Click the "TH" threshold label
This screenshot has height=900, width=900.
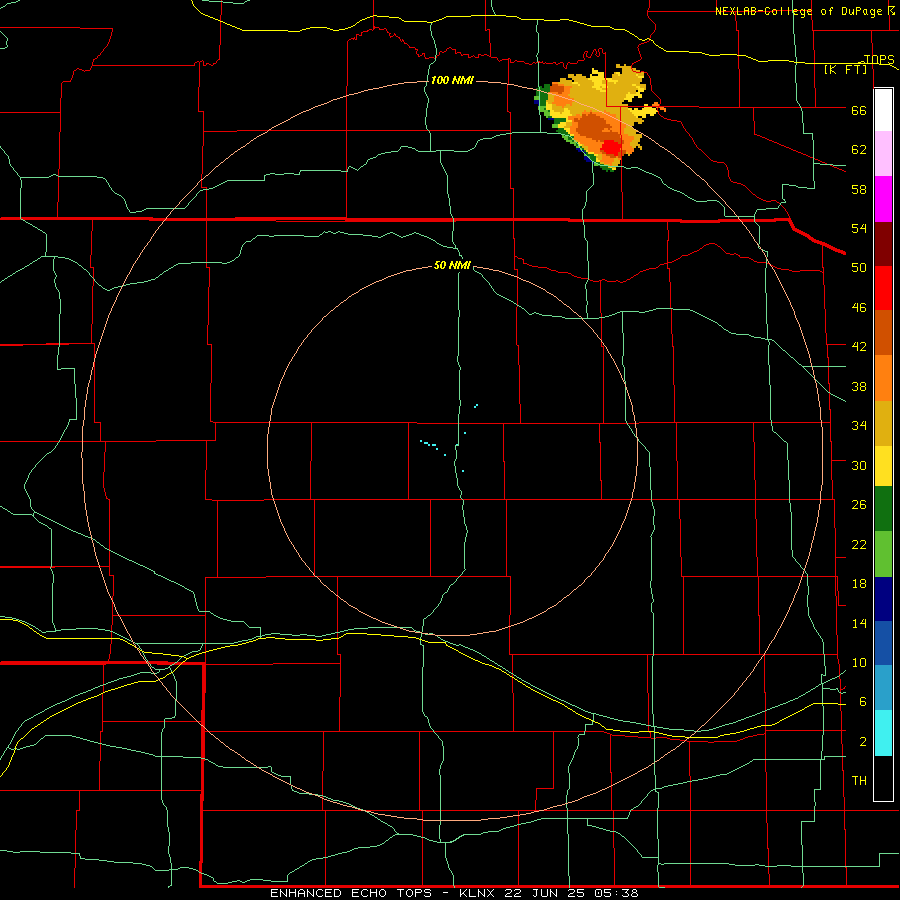[x=859, y=780]
